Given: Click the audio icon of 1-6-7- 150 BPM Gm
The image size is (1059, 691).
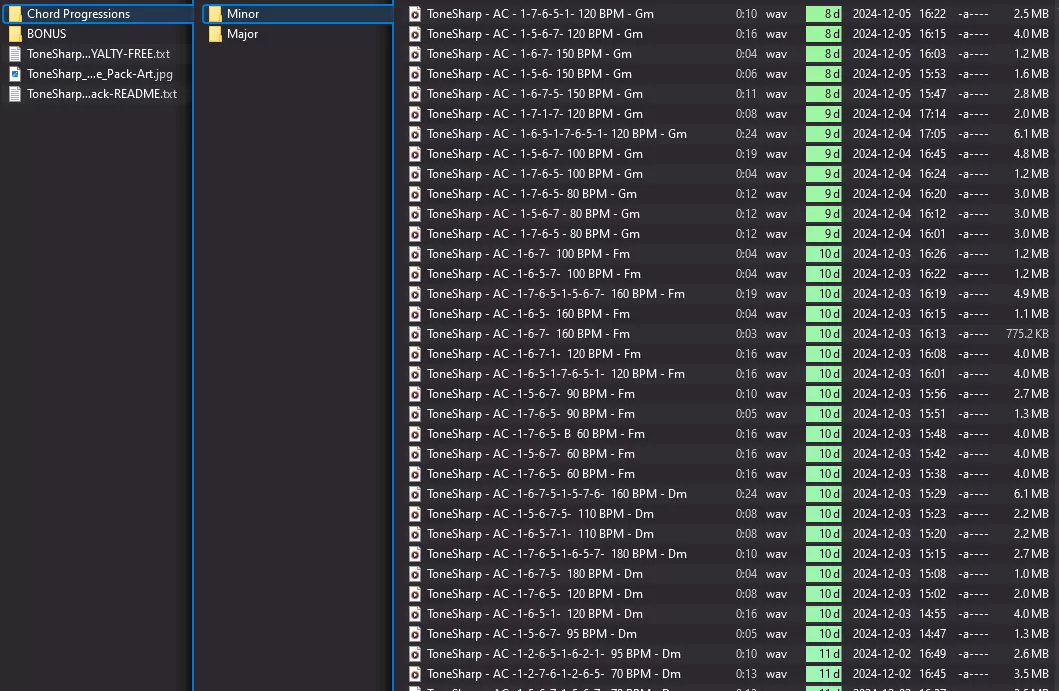Looking at the screenshot, I should click(x=415, y=54).
